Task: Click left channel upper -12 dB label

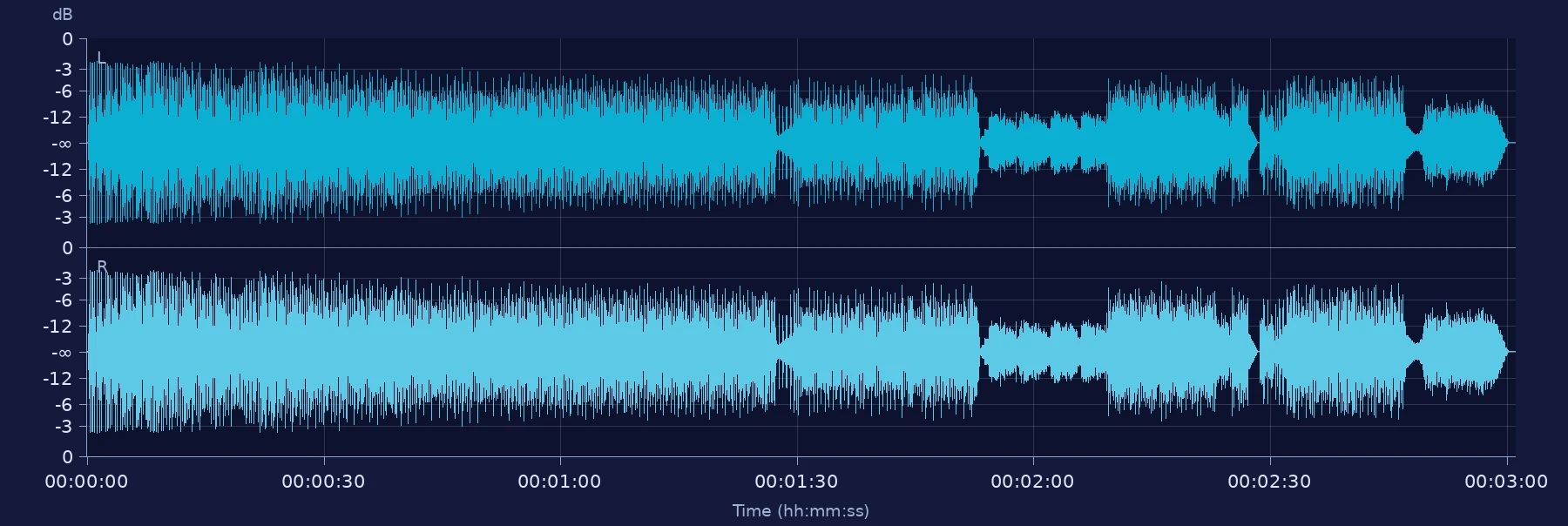Action: pyautogui.click(x=59, y=118)
